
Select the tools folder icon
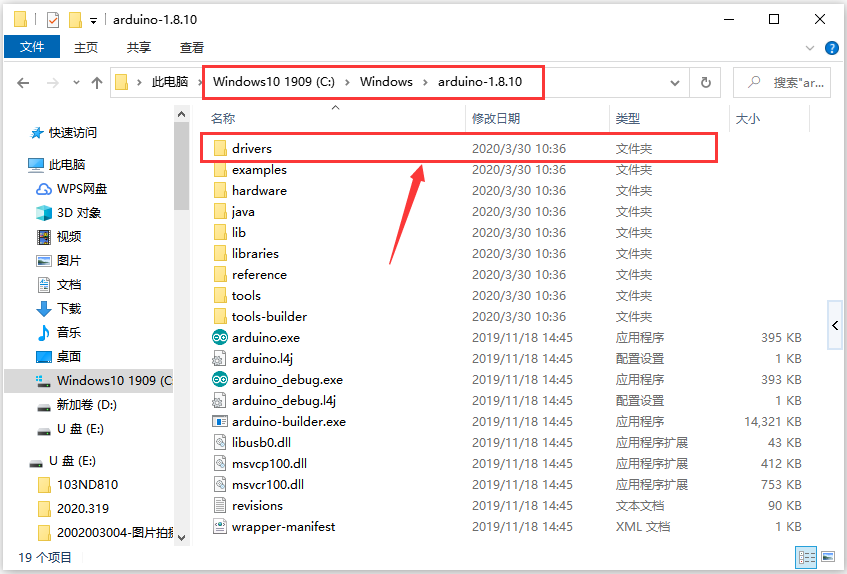pyautogui.click(x=220, y=296)
